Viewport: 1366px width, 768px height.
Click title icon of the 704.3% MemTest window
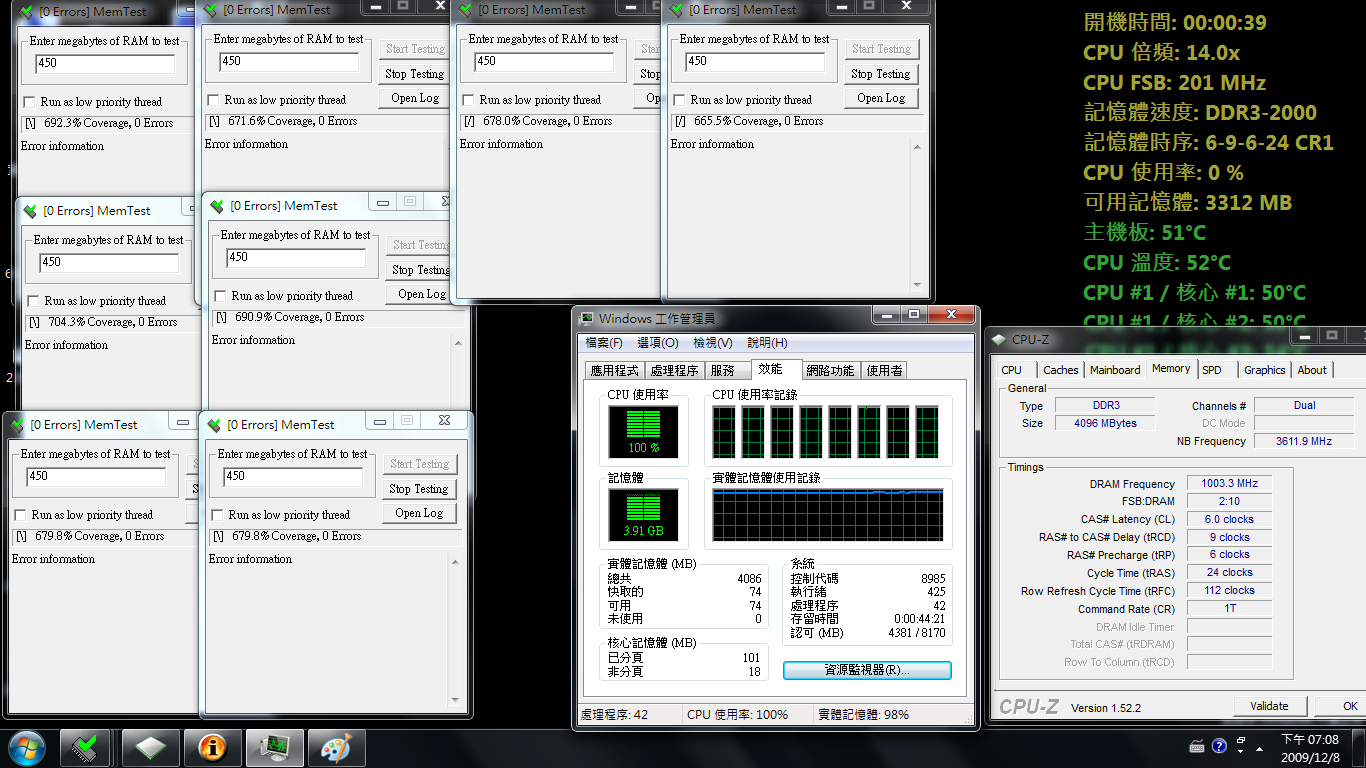point(31,211)
